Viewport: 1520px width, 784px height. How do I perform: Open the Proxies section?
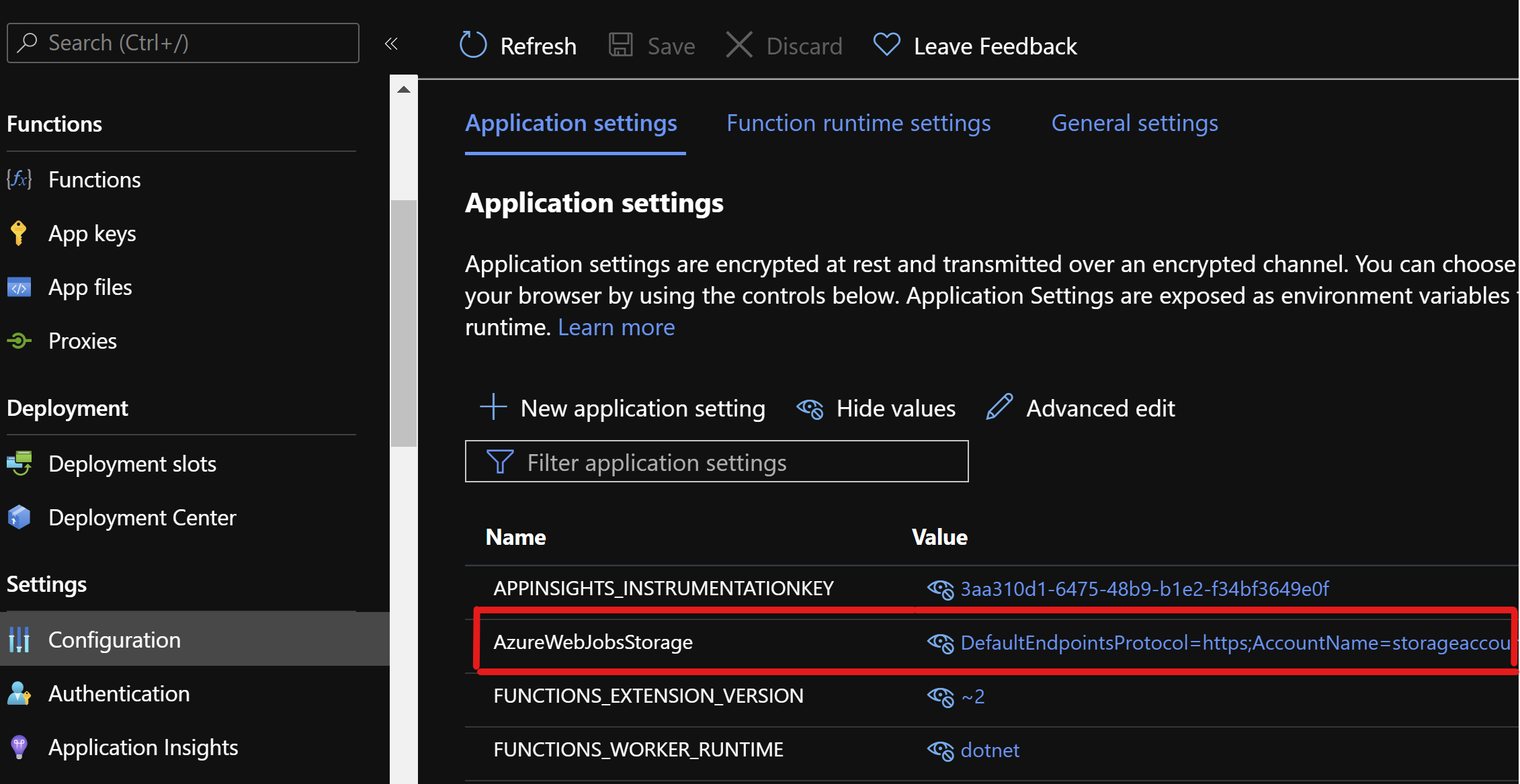point(83,341)
